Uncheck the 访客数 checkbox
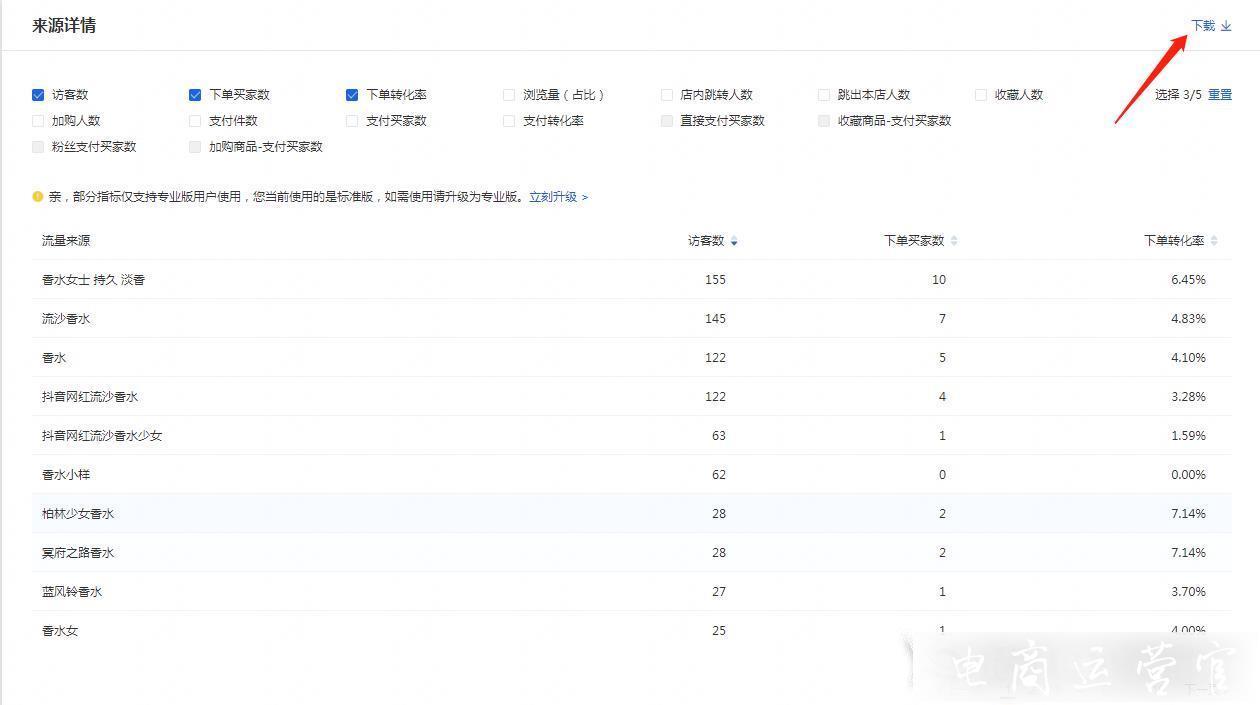Viewport: 1260px width, 705px height. pyautogui.click(x=37, y=94)
